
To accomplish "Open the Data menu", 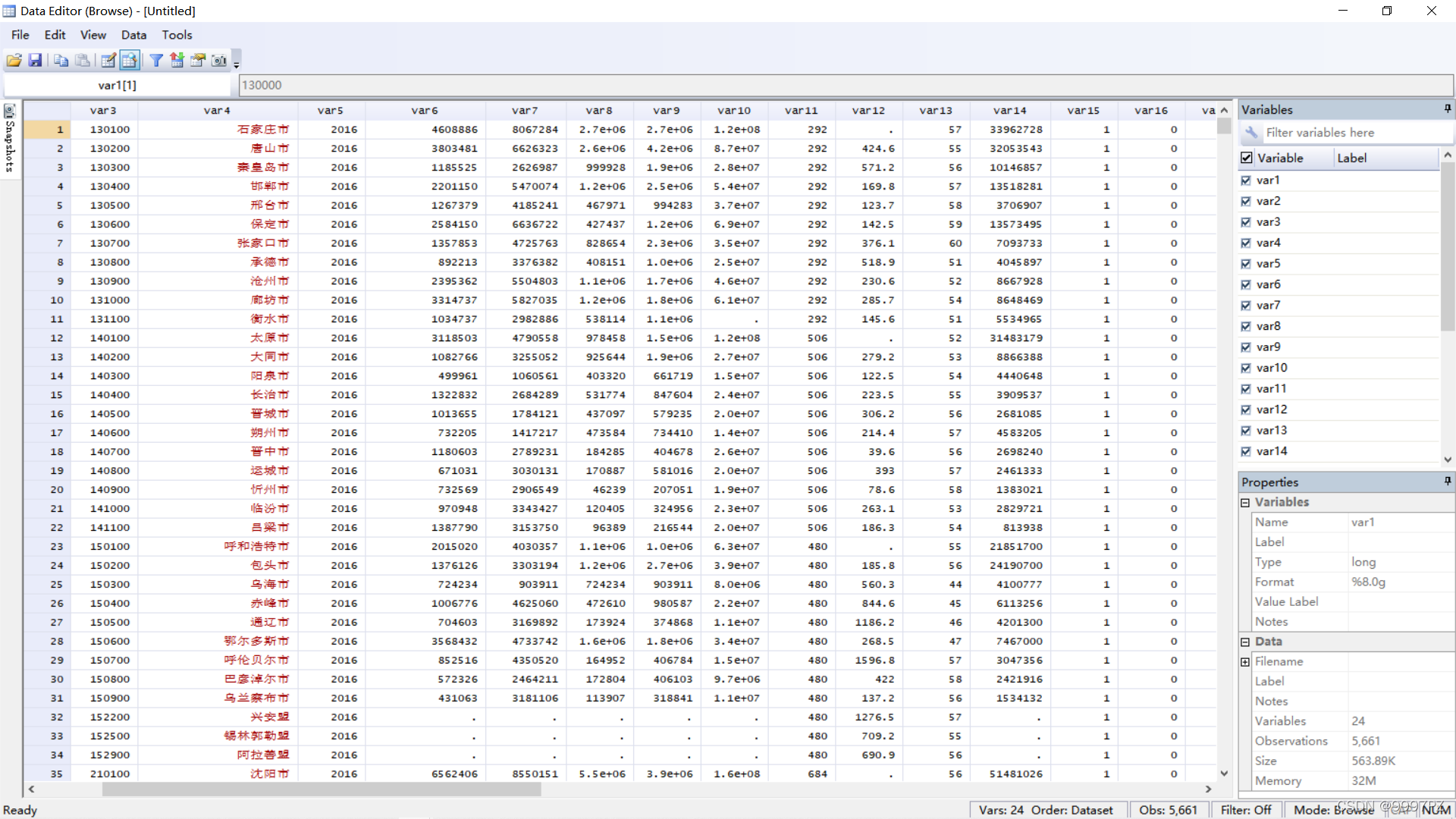I will pos(132,33).
